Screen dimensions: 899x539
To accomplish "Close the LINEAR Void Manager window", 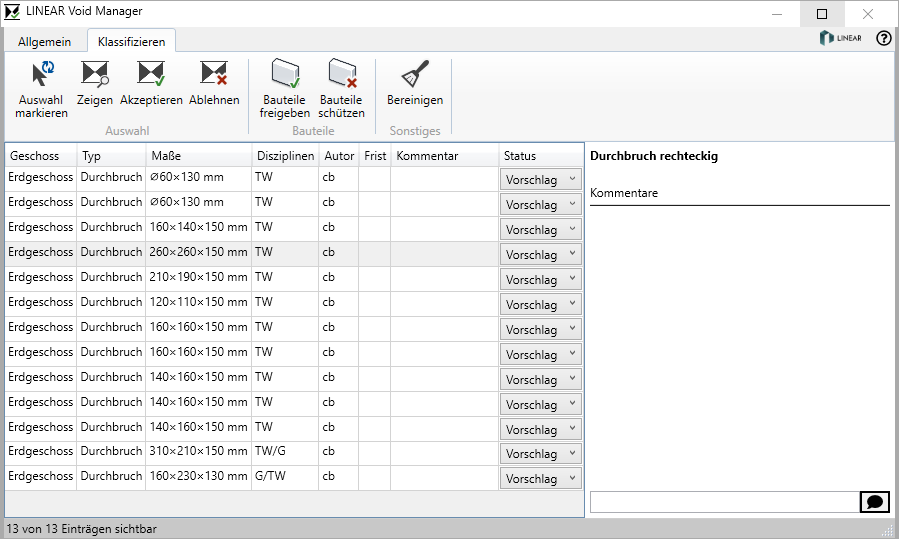I will pyautogui.click(x=868, y=14).
